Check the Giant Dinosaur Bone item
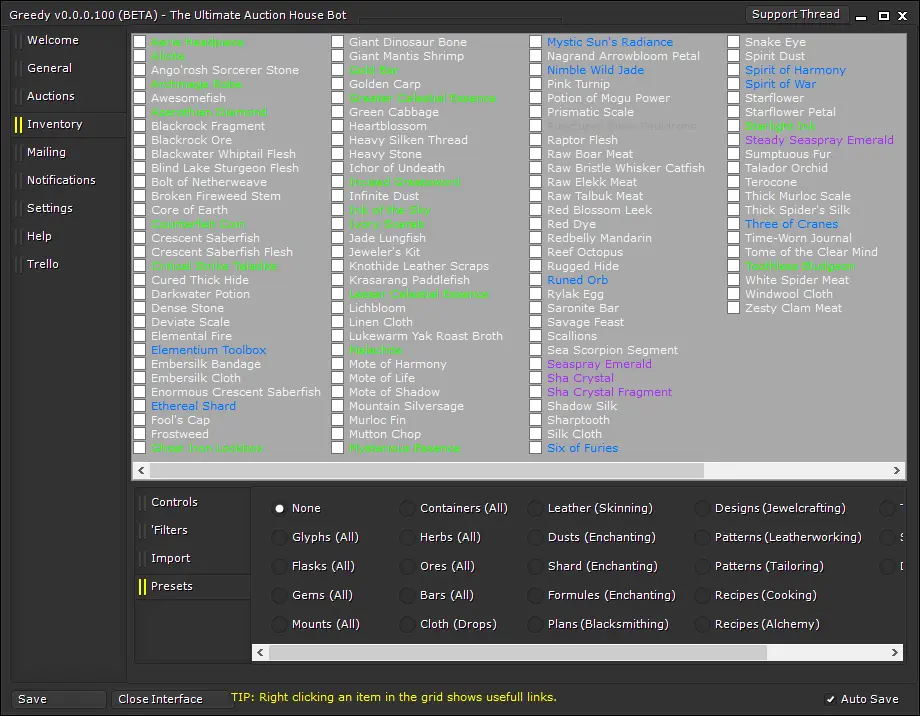 pyautogui.click(x=338, y=42)
